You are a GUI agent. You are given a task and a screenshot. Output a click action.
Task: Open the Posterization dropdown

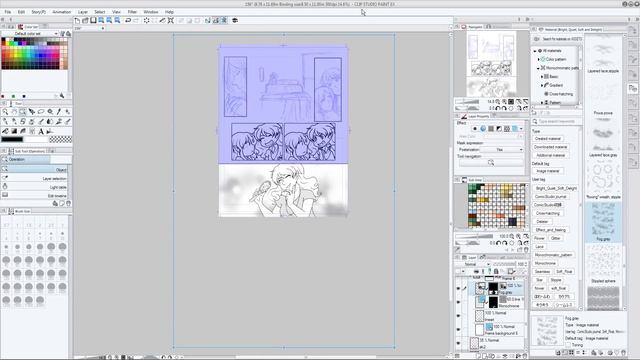(x=502, y=150)
